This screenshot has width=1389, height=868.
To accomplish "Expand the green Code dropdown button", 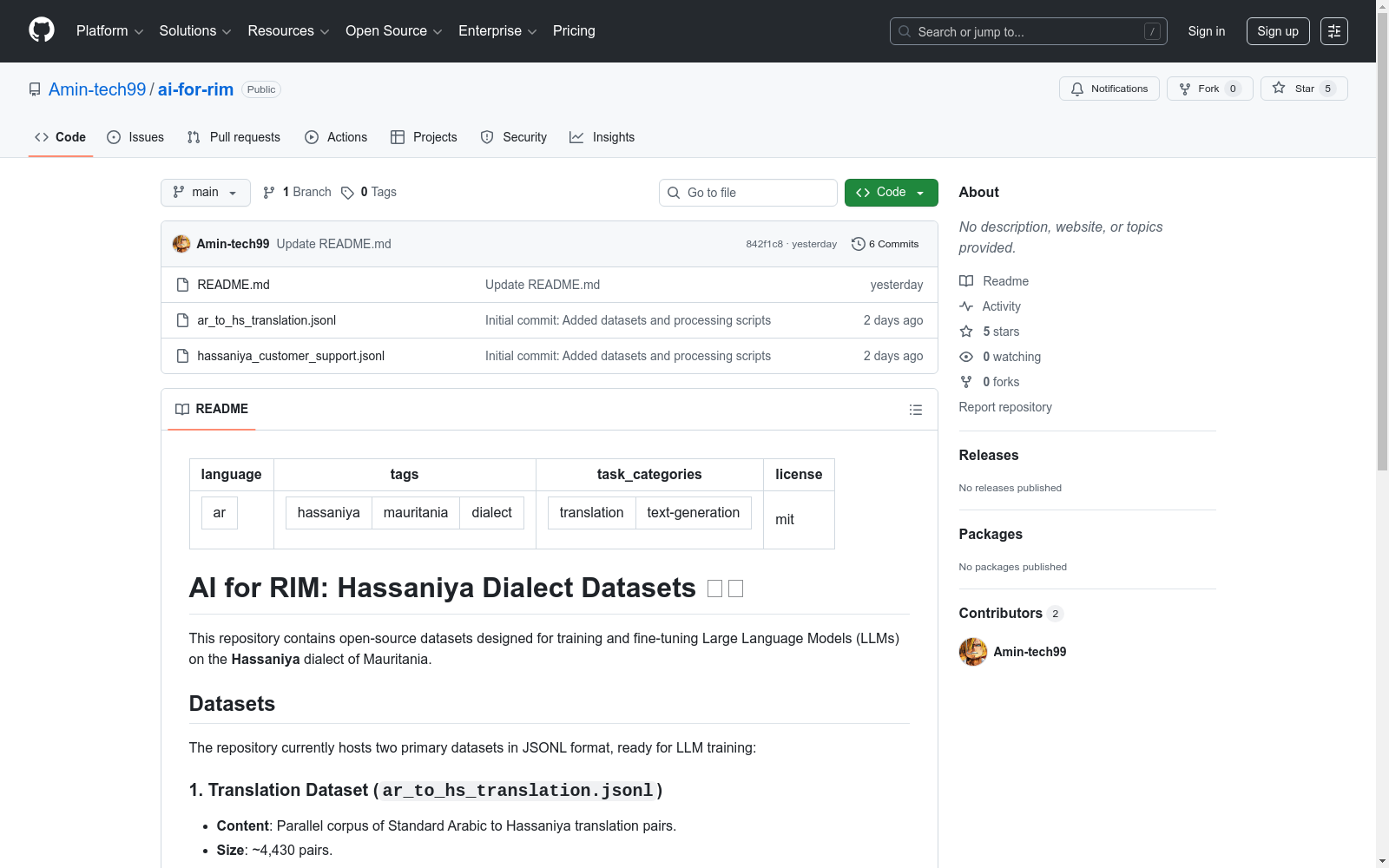I will click(x=892, y=193).
